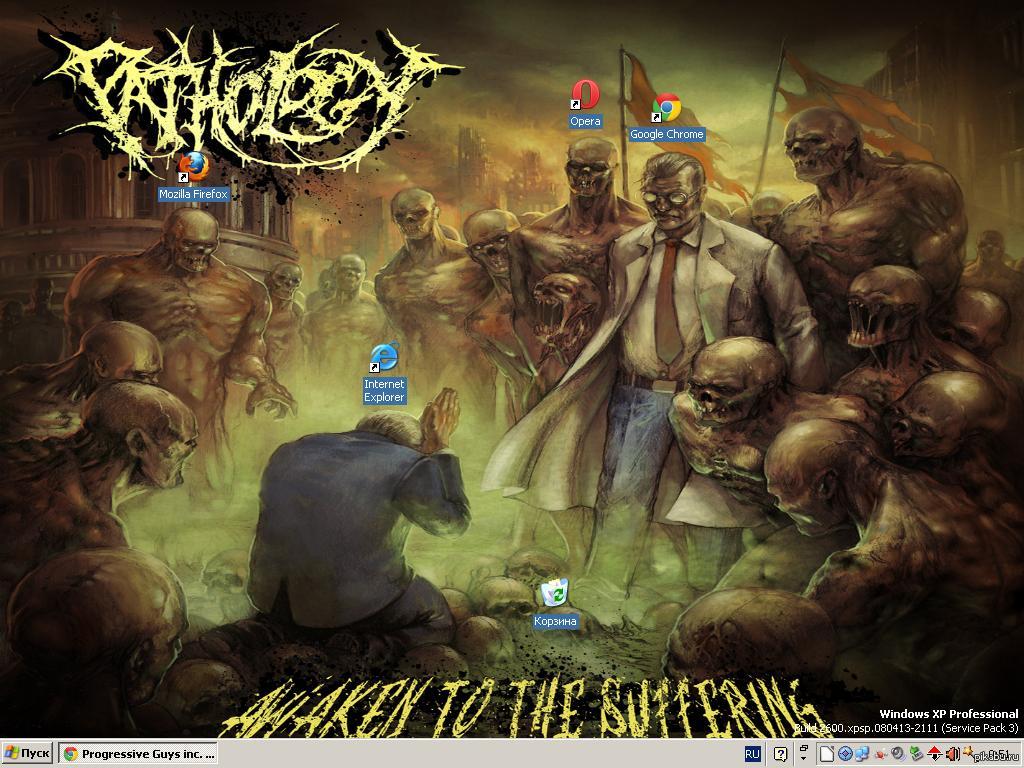The width and height of the screenshot is (1024, 768).
Task: Click the volume speaker tray icon
Action: [x=951, y=753]
